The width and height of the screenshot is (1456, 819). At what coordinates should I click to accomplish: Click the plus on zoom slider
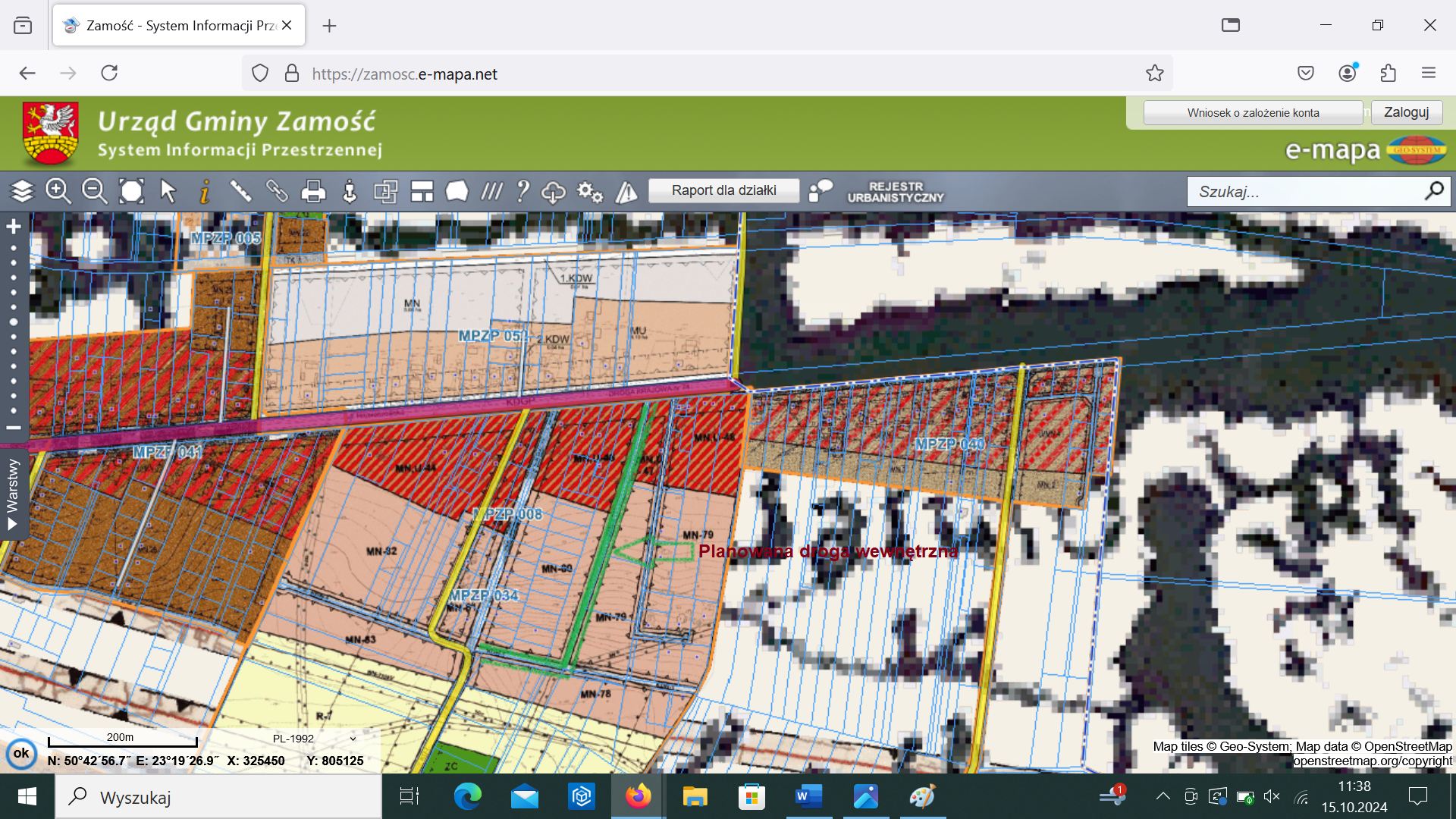[14, 227]
